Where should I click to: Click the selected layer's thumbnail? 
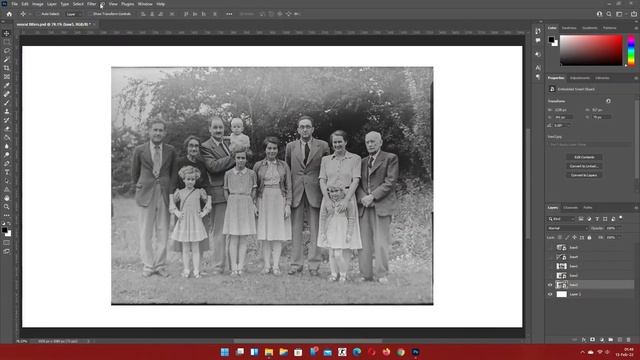point(562,285)
